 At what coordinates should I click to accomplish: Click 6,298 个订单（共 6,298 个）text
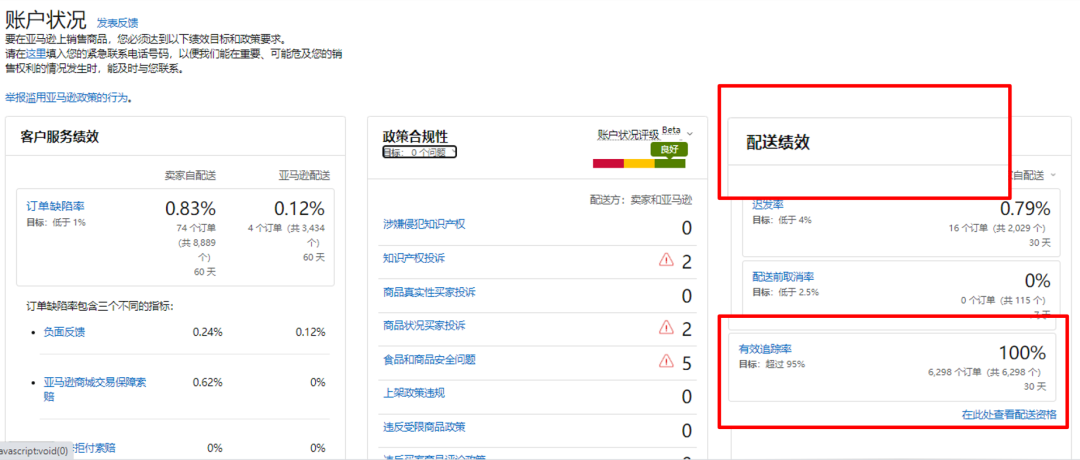[987, 372]
